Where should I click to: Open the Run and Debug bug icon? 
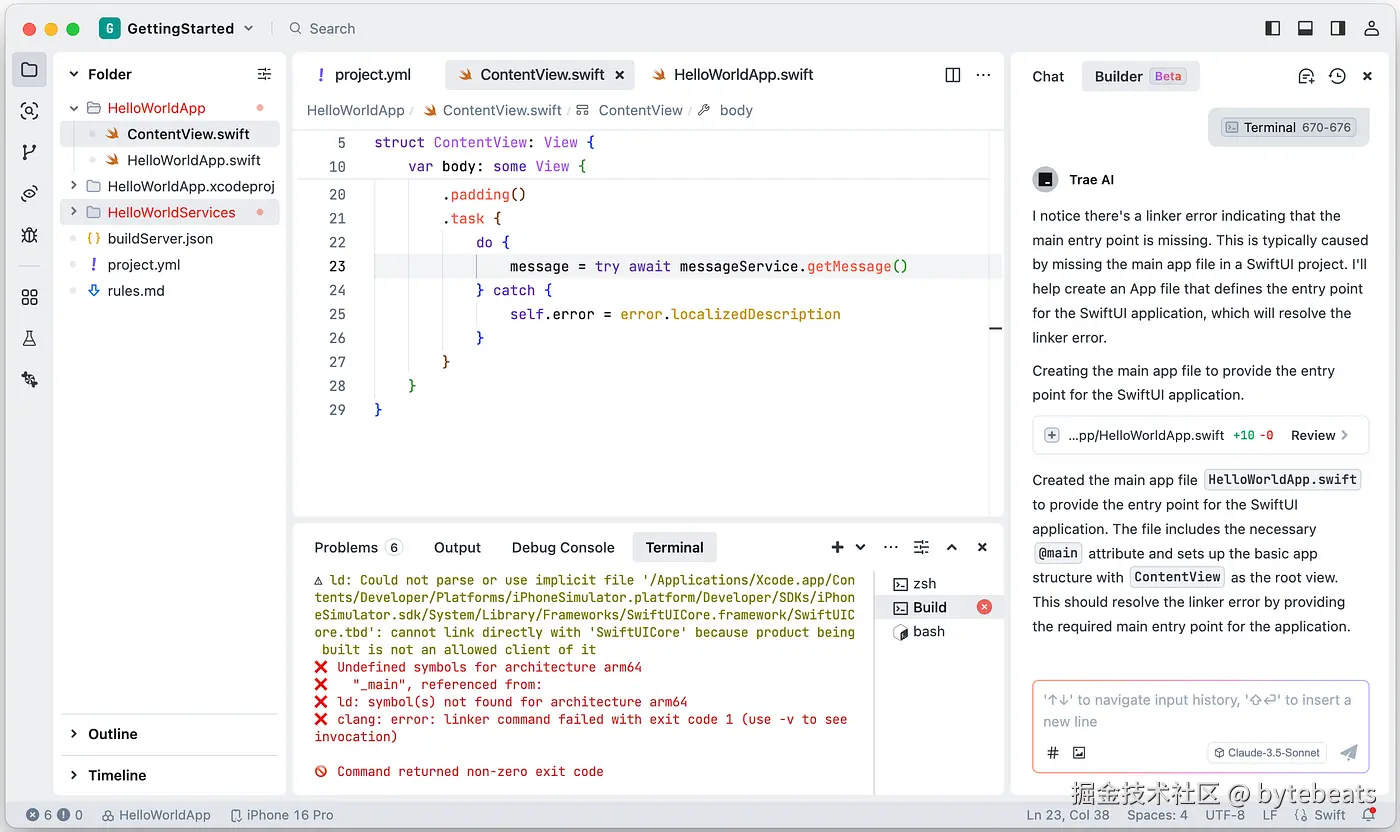pyautogui.click(x=29, y=235)
